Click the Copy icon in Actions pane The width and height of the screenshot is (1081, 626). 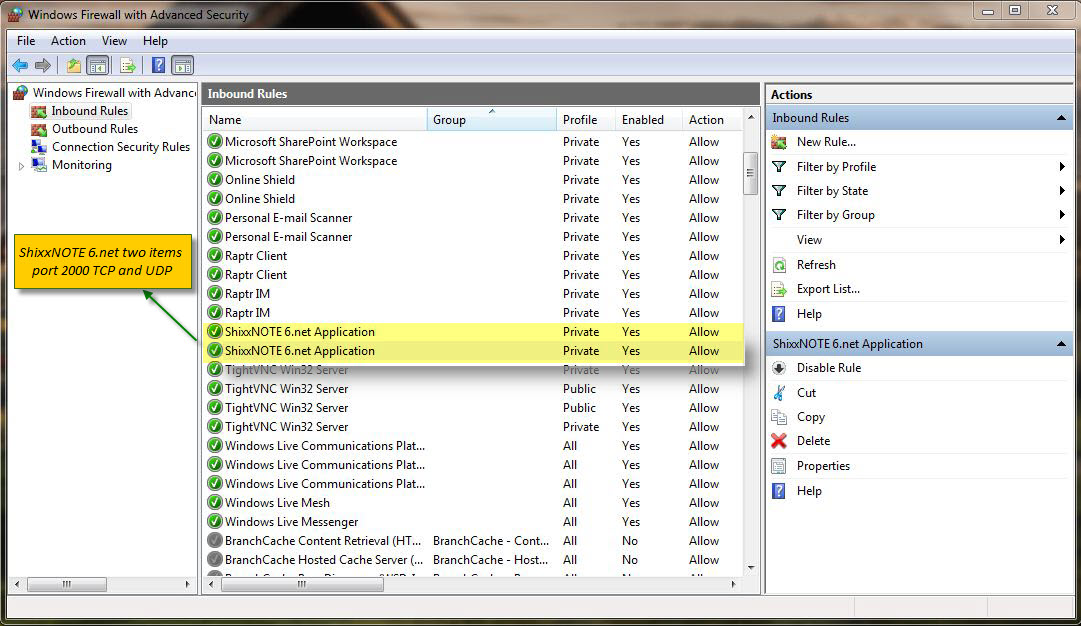click(x=779, y=416)
